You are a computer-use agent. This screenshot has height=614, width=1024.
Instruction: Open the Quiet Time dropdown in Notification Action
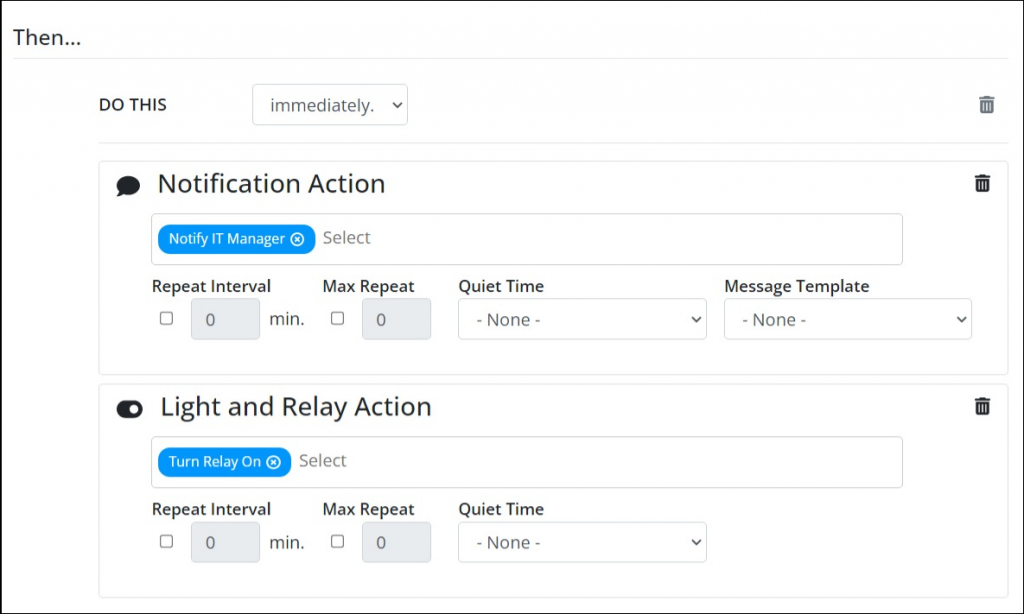click(582, 319)
